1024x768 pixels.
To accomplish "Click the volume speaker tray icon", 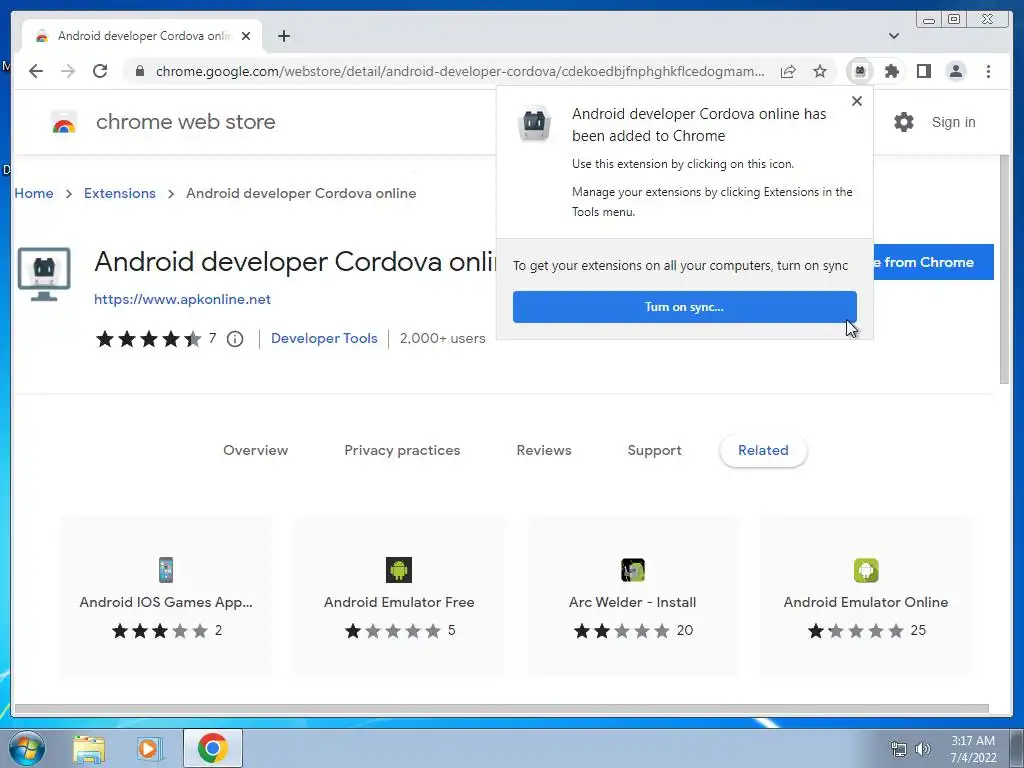I will pos(923,749).
